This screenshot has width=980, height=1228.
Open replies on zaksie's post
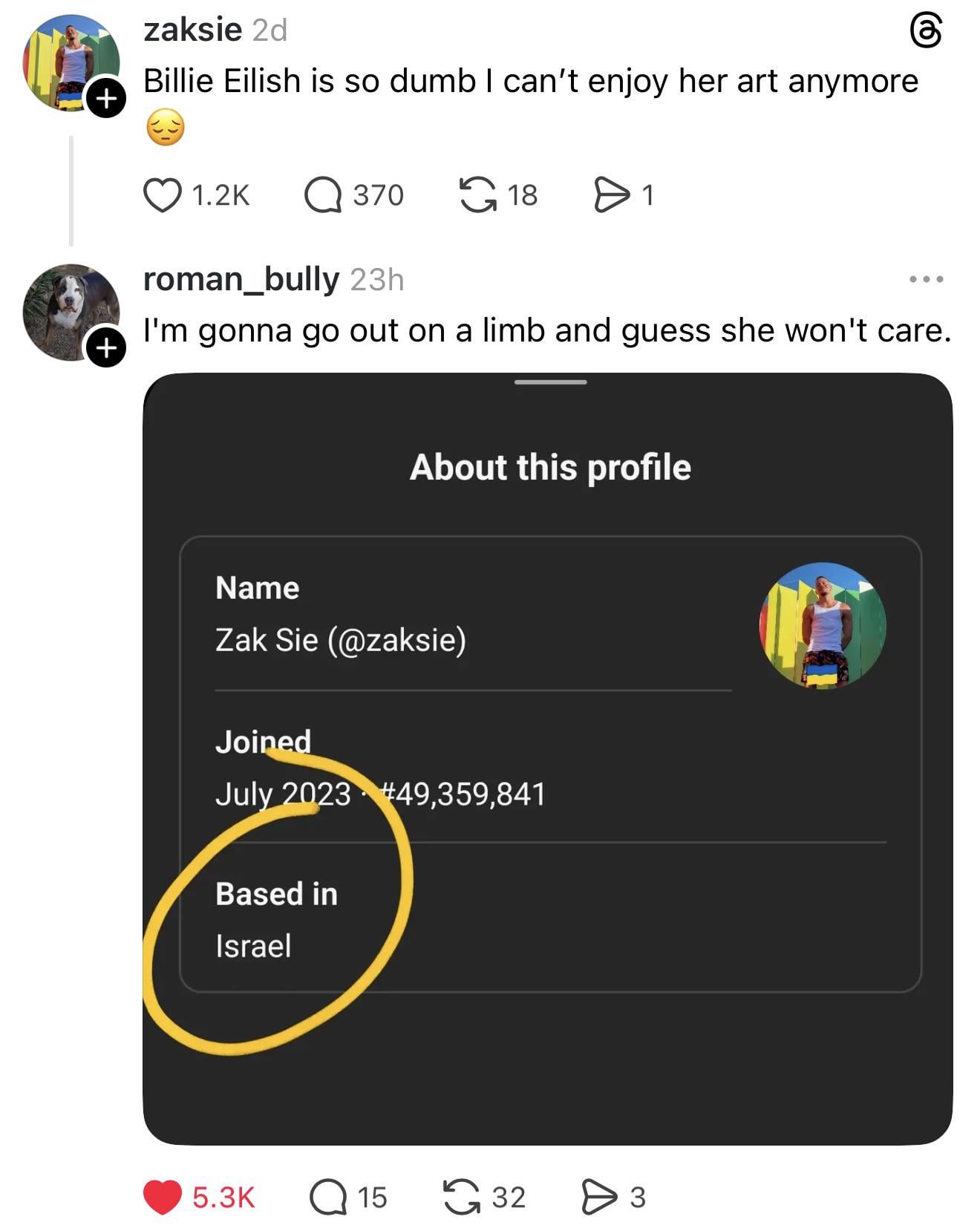[x=323, y=195]
